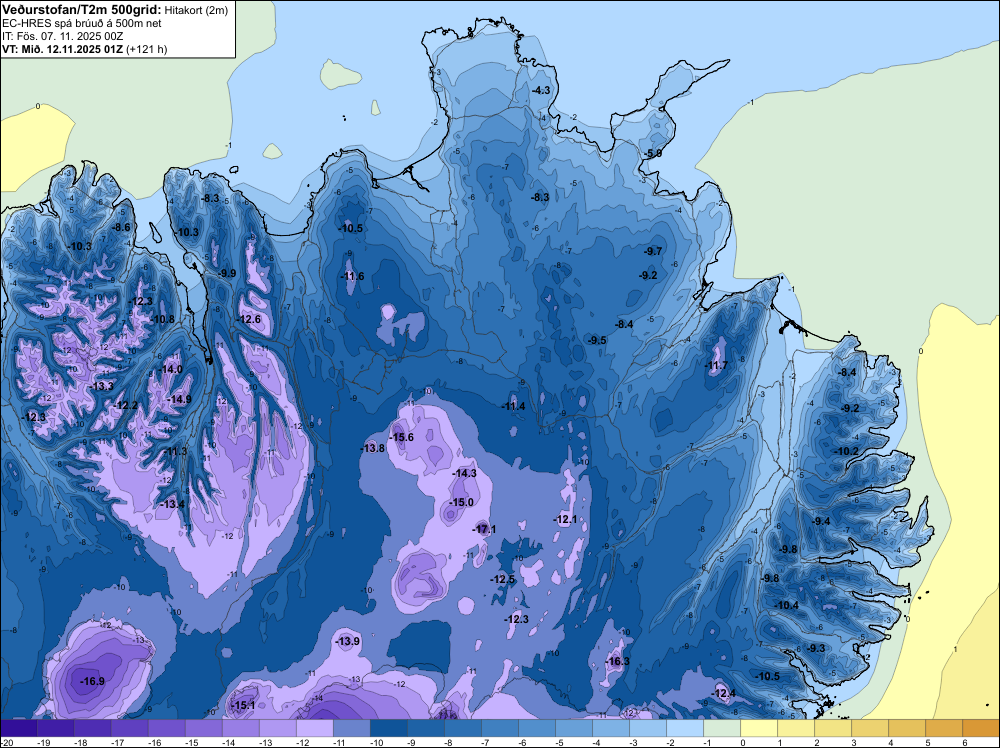Click the -17.1 temperature label
Image resolution: width=1000 pixels, height=748 pixels.
click(x=484, y=529)
